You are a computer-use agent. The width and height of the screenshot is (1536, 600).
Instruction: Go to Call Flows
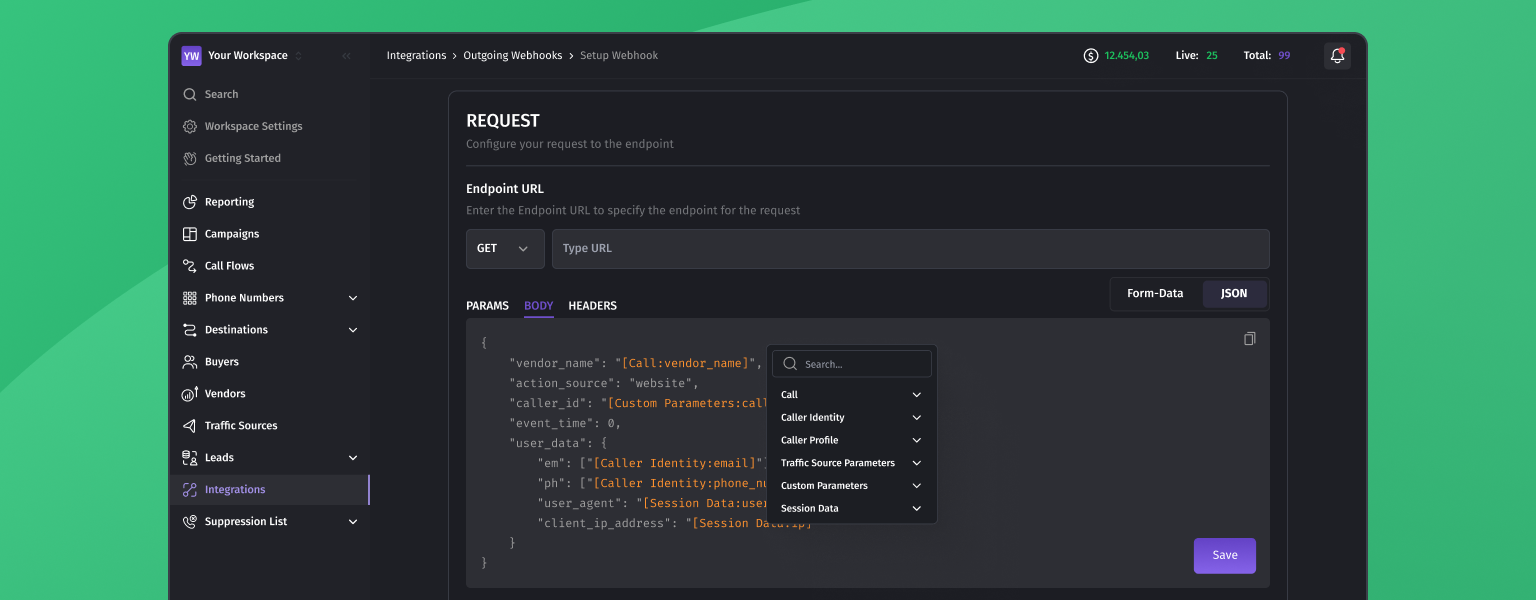(x=229, y=266)
